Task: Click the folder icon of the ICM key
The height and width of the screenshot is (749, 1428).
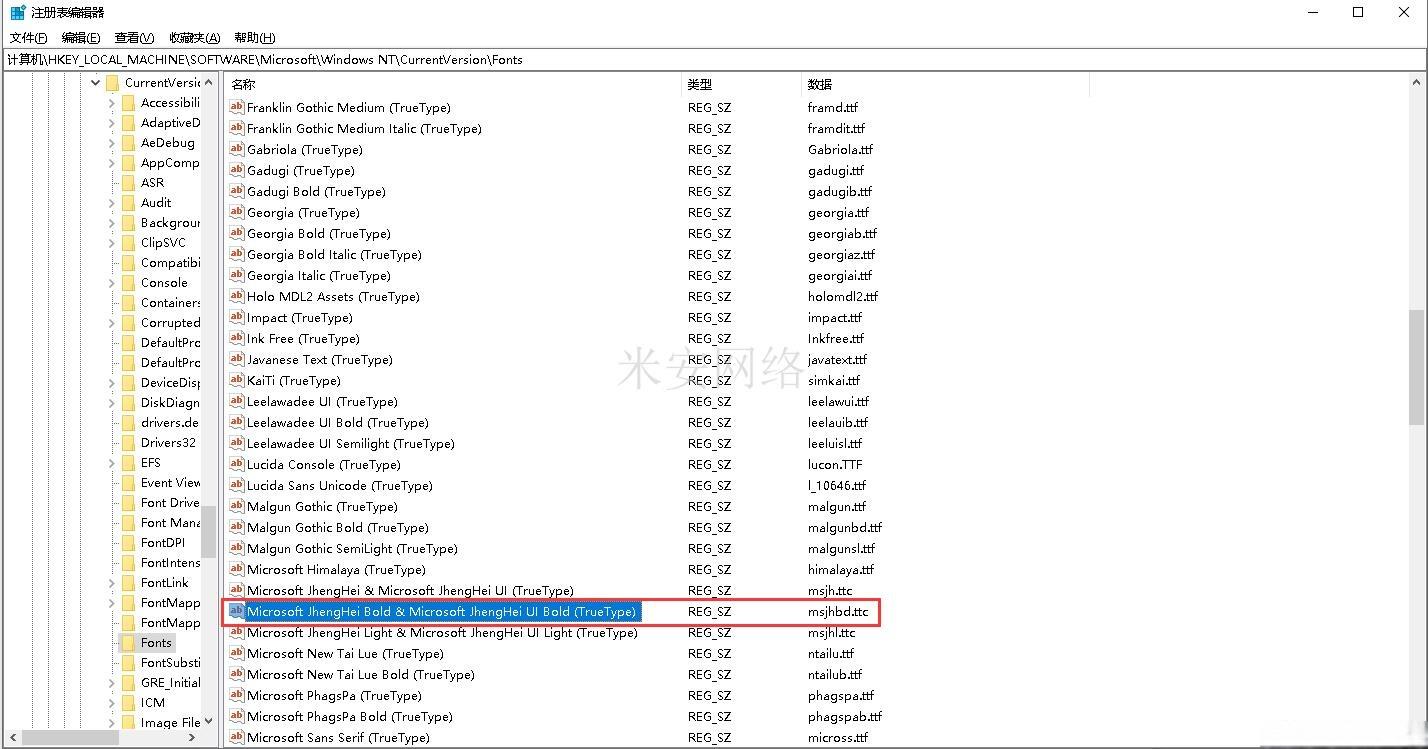Action: point(128,702)
